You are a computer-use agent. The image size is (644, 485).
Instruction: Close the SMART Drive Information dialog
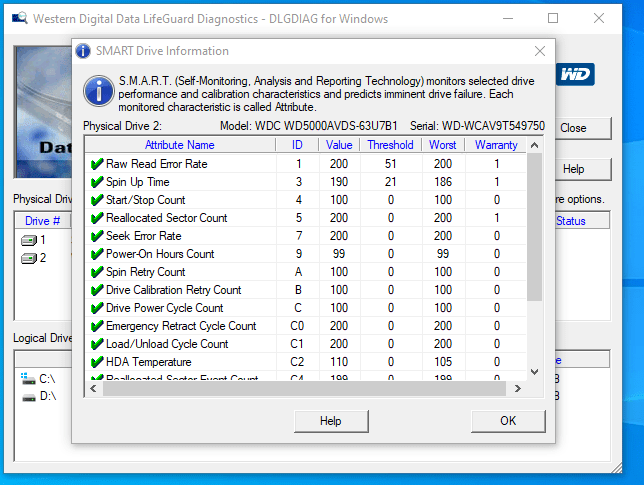(540, 51)
